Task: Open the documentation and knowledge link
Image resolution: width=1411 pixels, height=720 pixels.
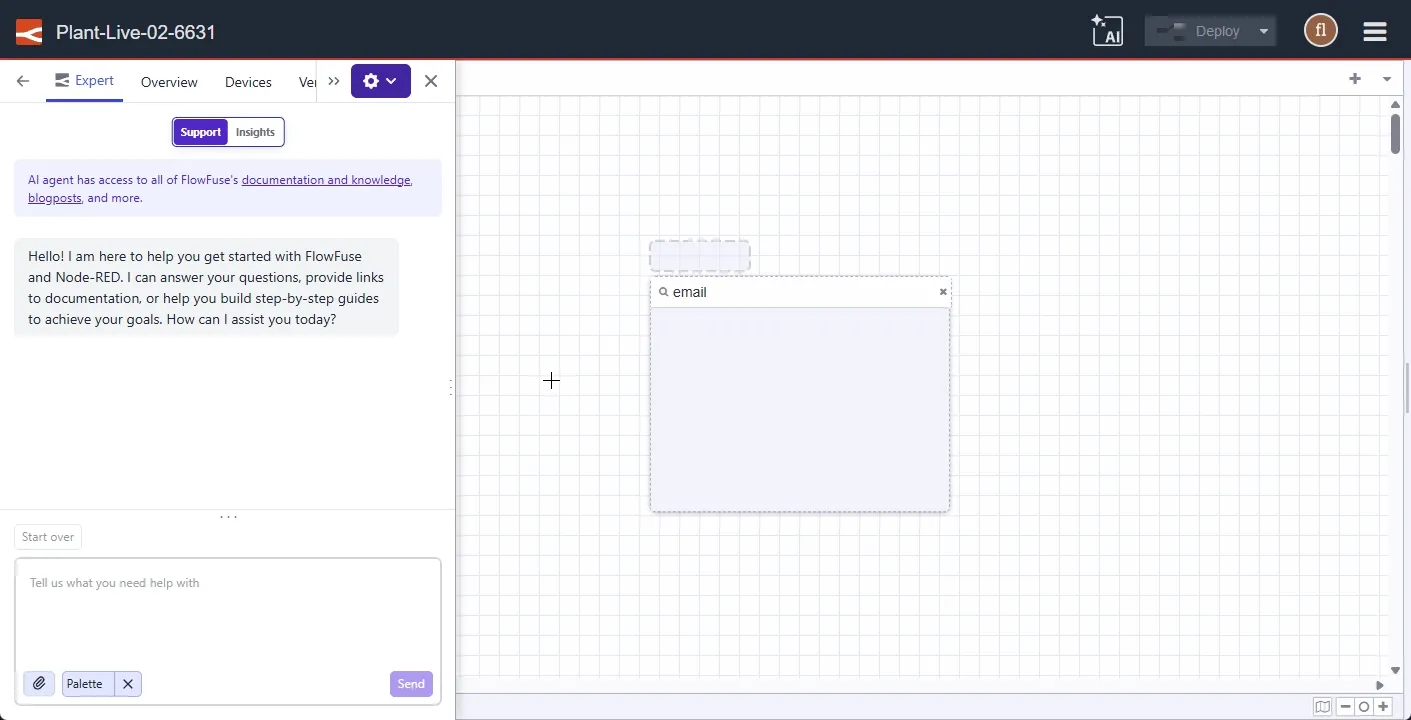Action: click(326, 180)
